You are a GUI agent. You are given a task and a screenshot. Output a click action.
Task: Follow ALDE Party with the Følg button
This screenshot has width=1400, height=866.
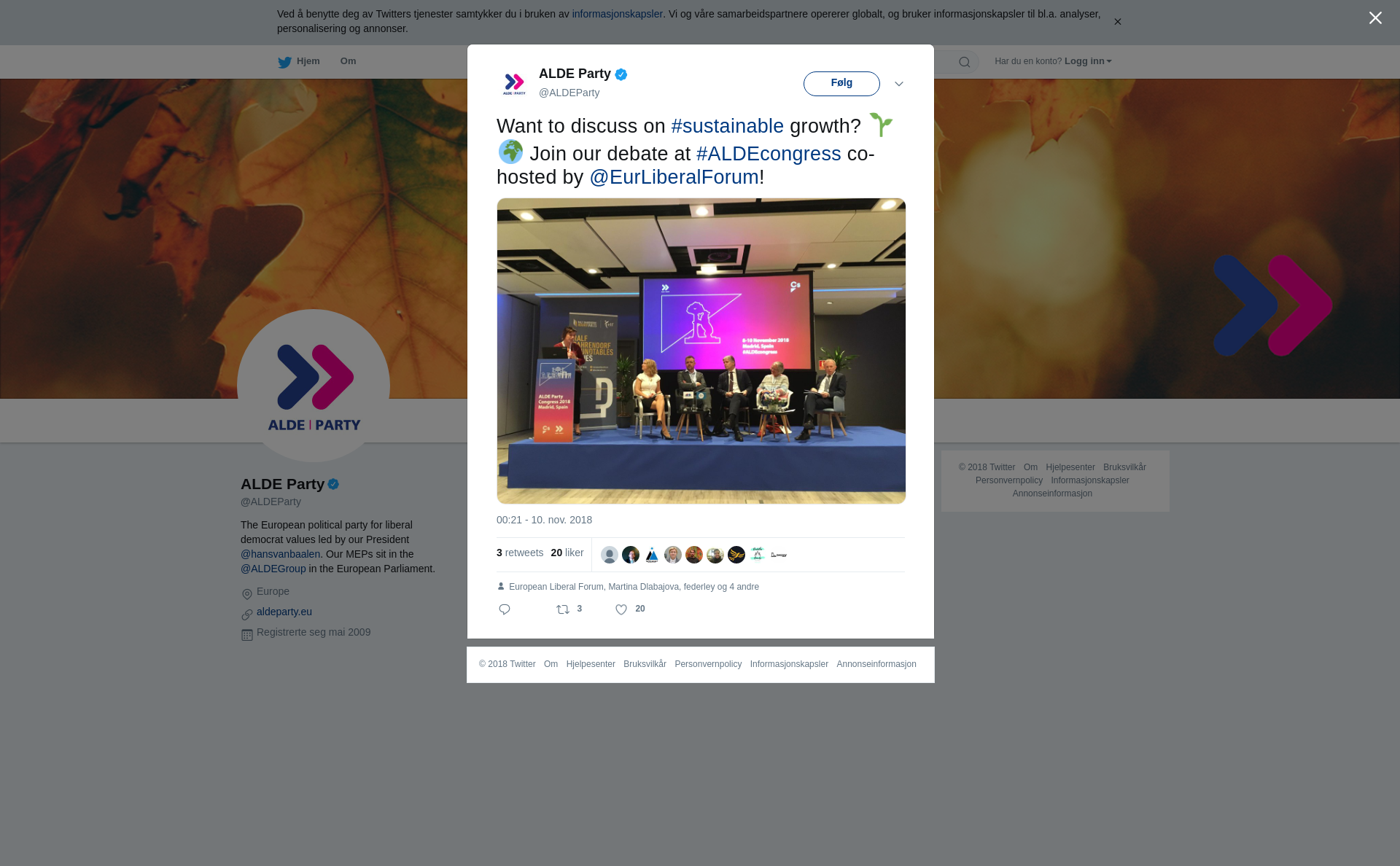tap(841, 83)
